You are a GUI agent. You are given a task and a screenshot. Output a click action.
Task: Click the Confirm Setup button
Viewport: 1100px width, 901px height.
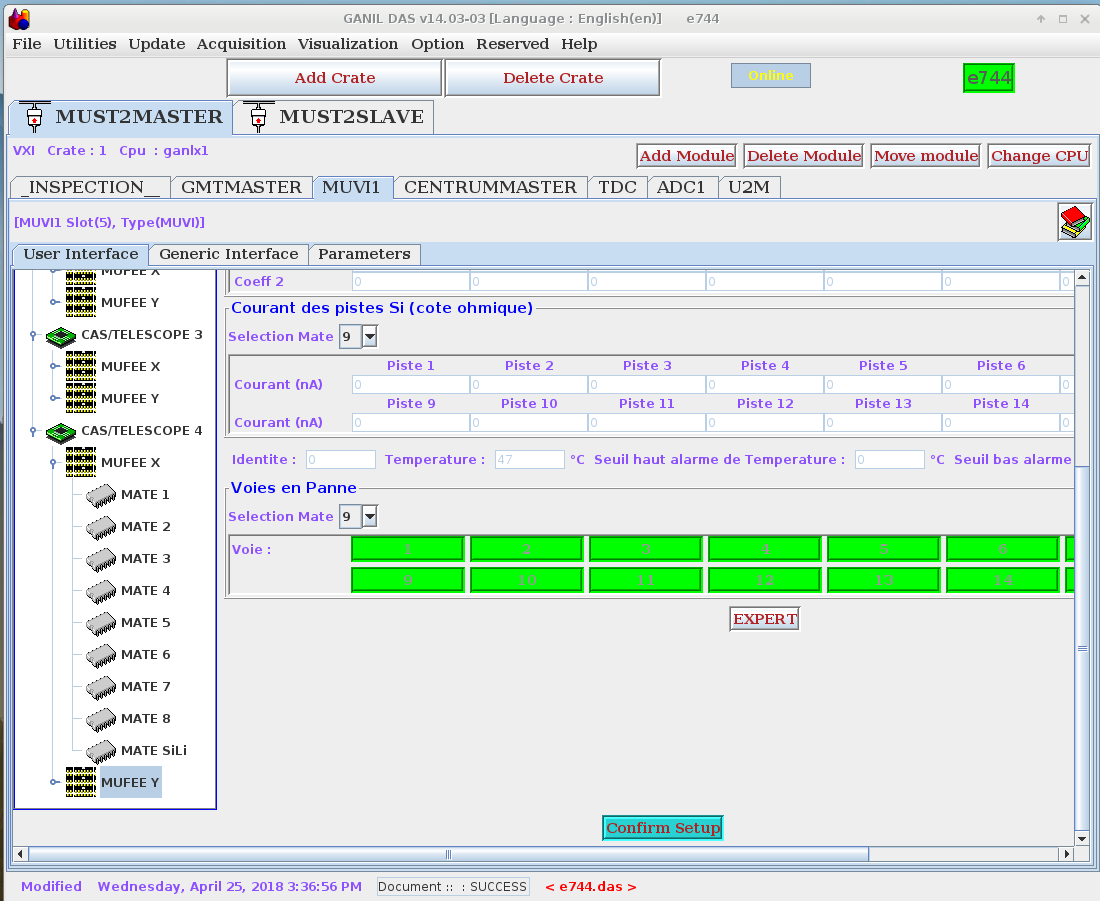[x=663, y=828]
